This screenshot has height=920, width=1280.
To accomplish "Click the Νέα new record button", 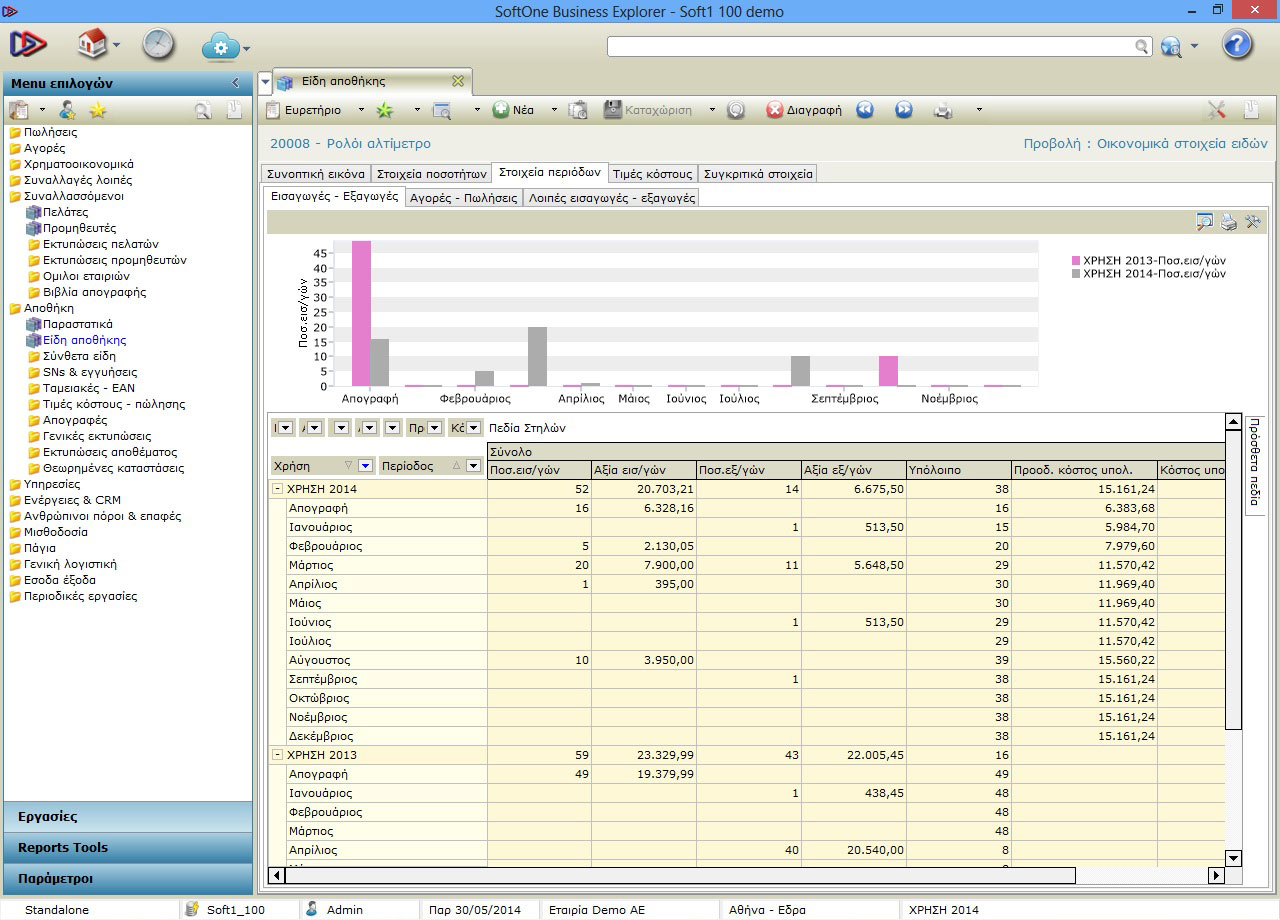I will (514, 110).
